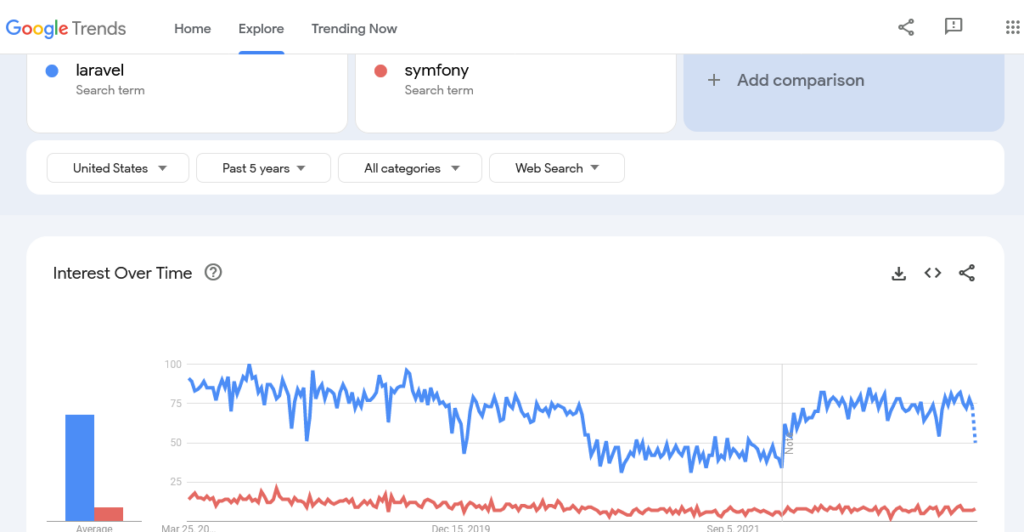Image resolution: width=1024 pixels, height=532 pixels.
Task: Expand the United States region dropdown
Action: [118, 168]
